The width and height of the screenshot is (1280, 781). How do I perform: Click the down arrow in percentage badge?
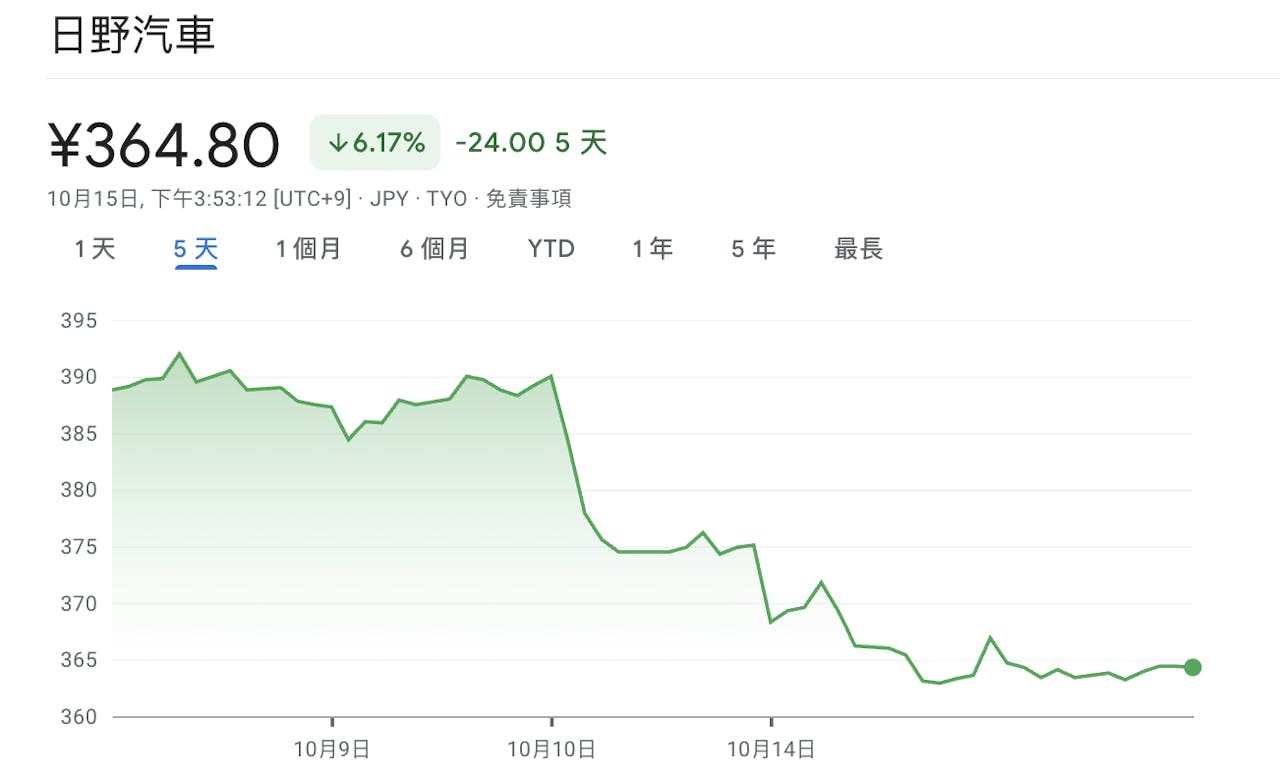coord(337,143)
